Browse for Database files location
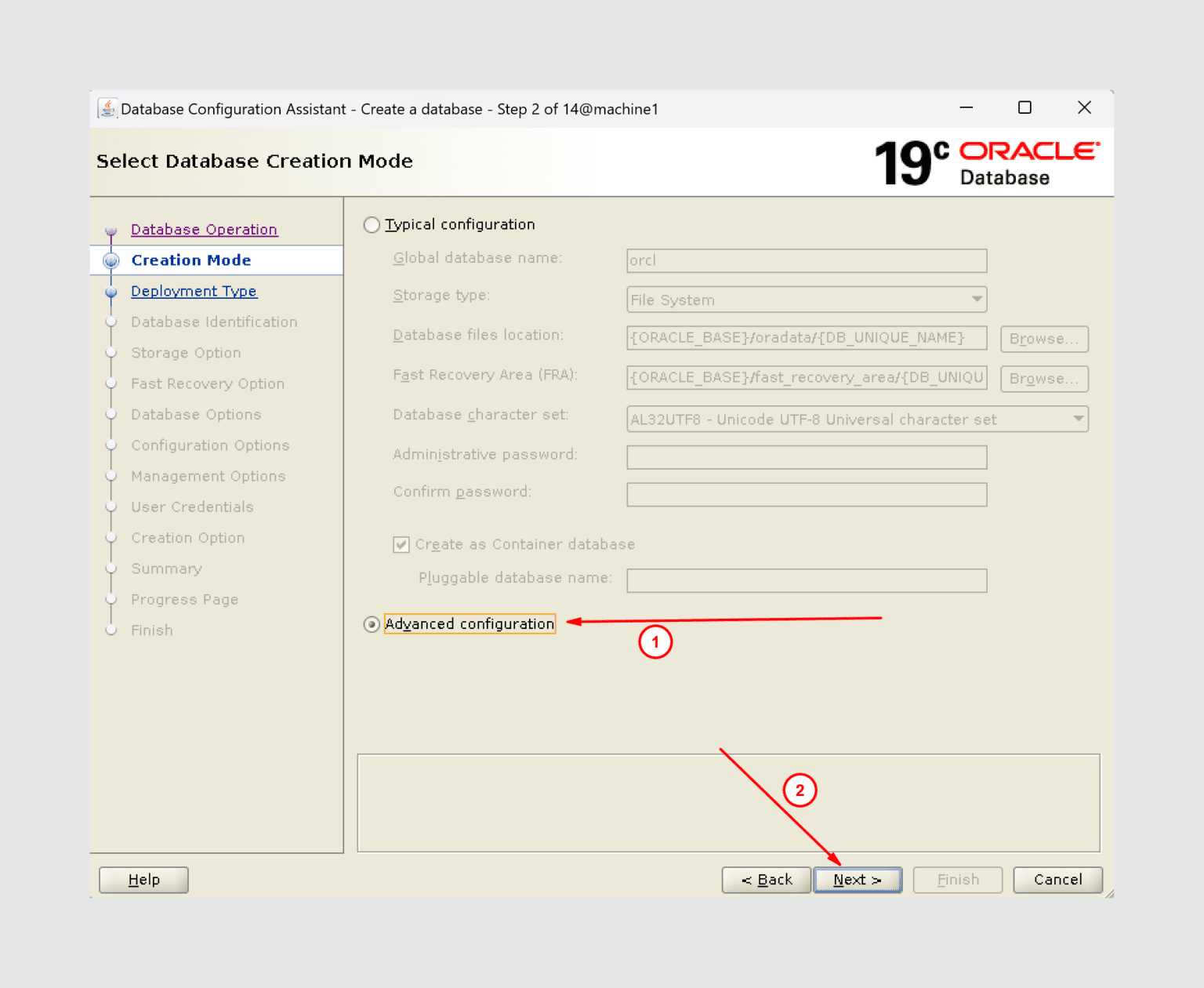The image size is (1204, 988). [x=1043, y=339]
